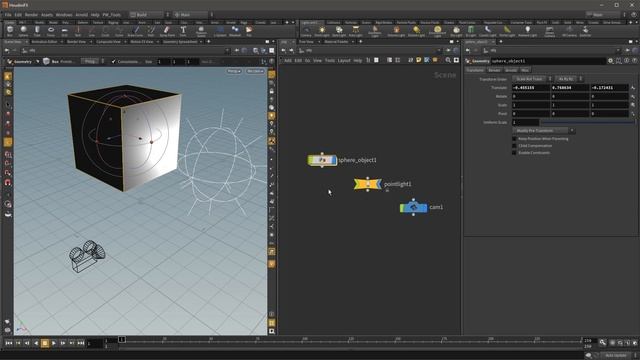Switch to the Geometry Spreadsheet tab
Image resolution: width=640 pixels, height=360 pixels.
[180, 42]
